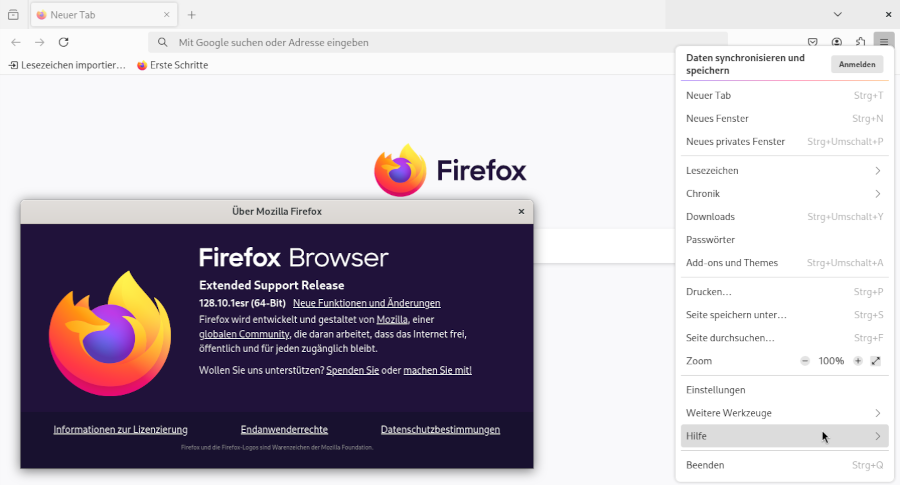
Task: Reset zoom via 100% value
Action: tap(831, 361)
